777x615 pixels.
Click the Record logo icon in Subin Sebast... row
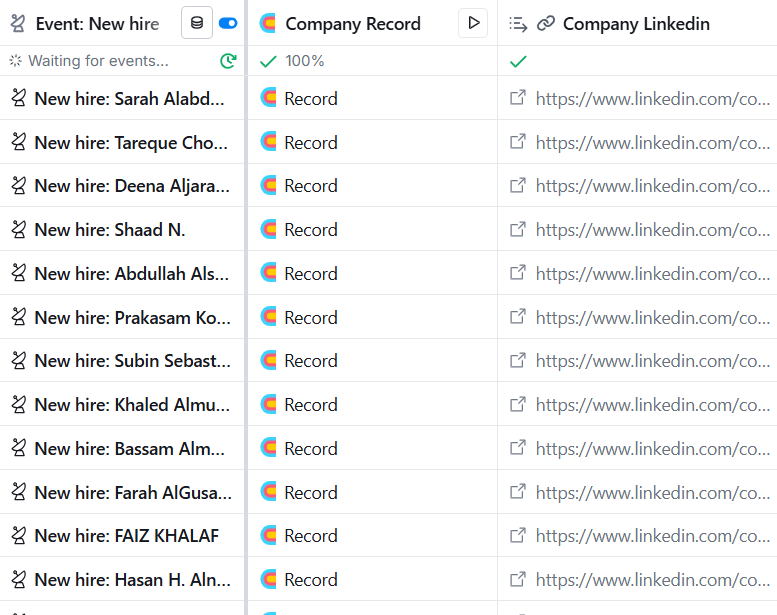pyautogui.click(x=268, y=360)
